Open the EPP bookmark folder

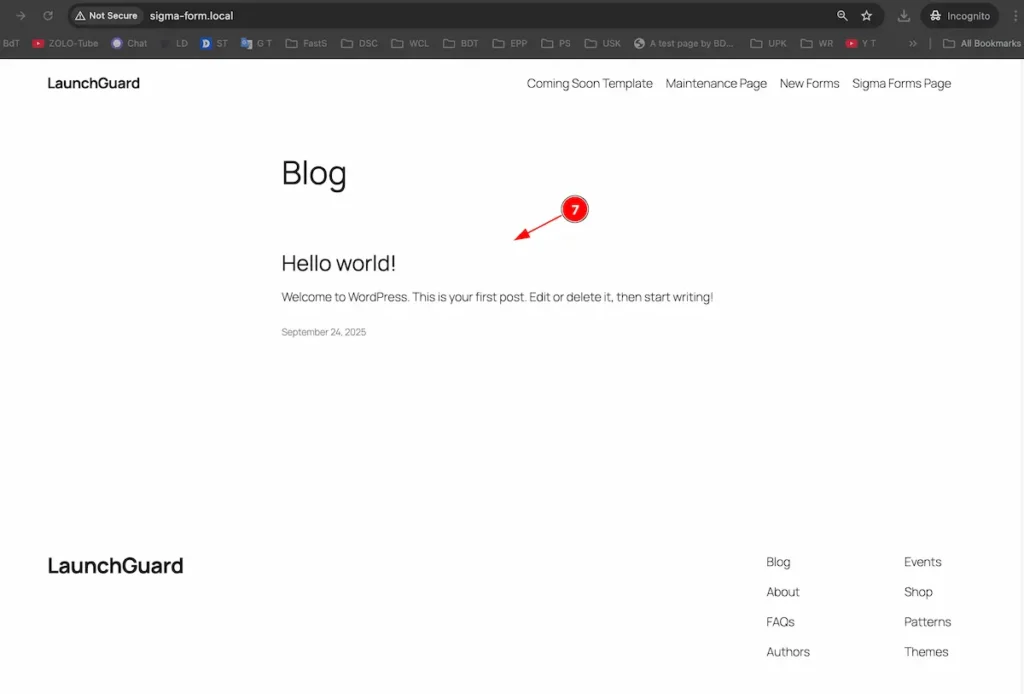point(510,43)
